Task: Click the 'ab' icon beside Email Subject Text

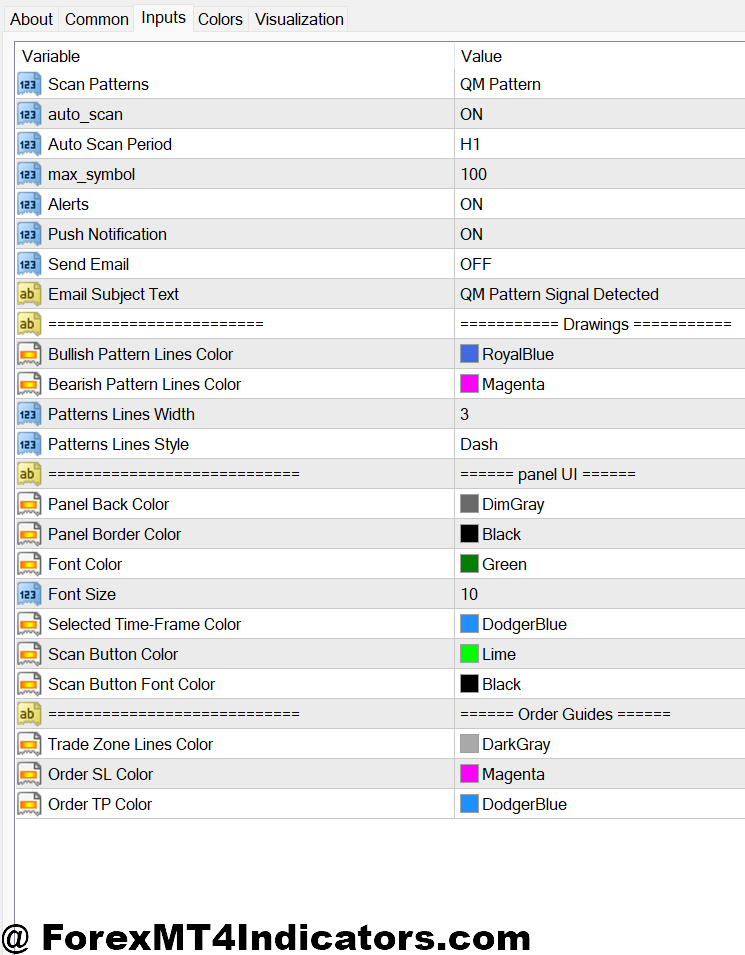Action: click(29, 294)
